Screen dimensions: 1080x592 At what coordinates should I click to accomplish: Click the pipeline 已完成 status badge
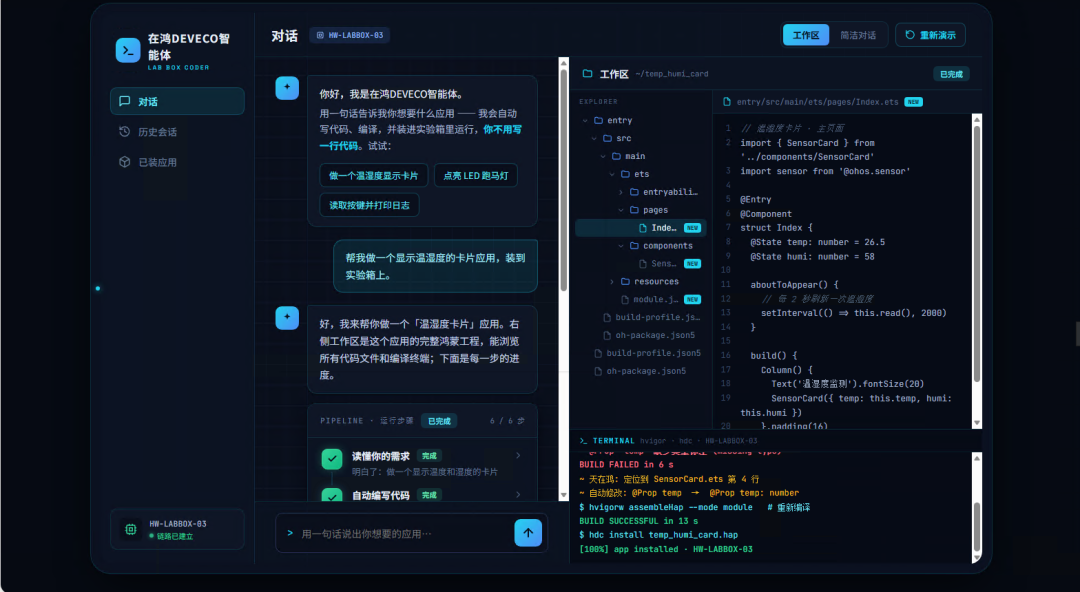(439, 421)
